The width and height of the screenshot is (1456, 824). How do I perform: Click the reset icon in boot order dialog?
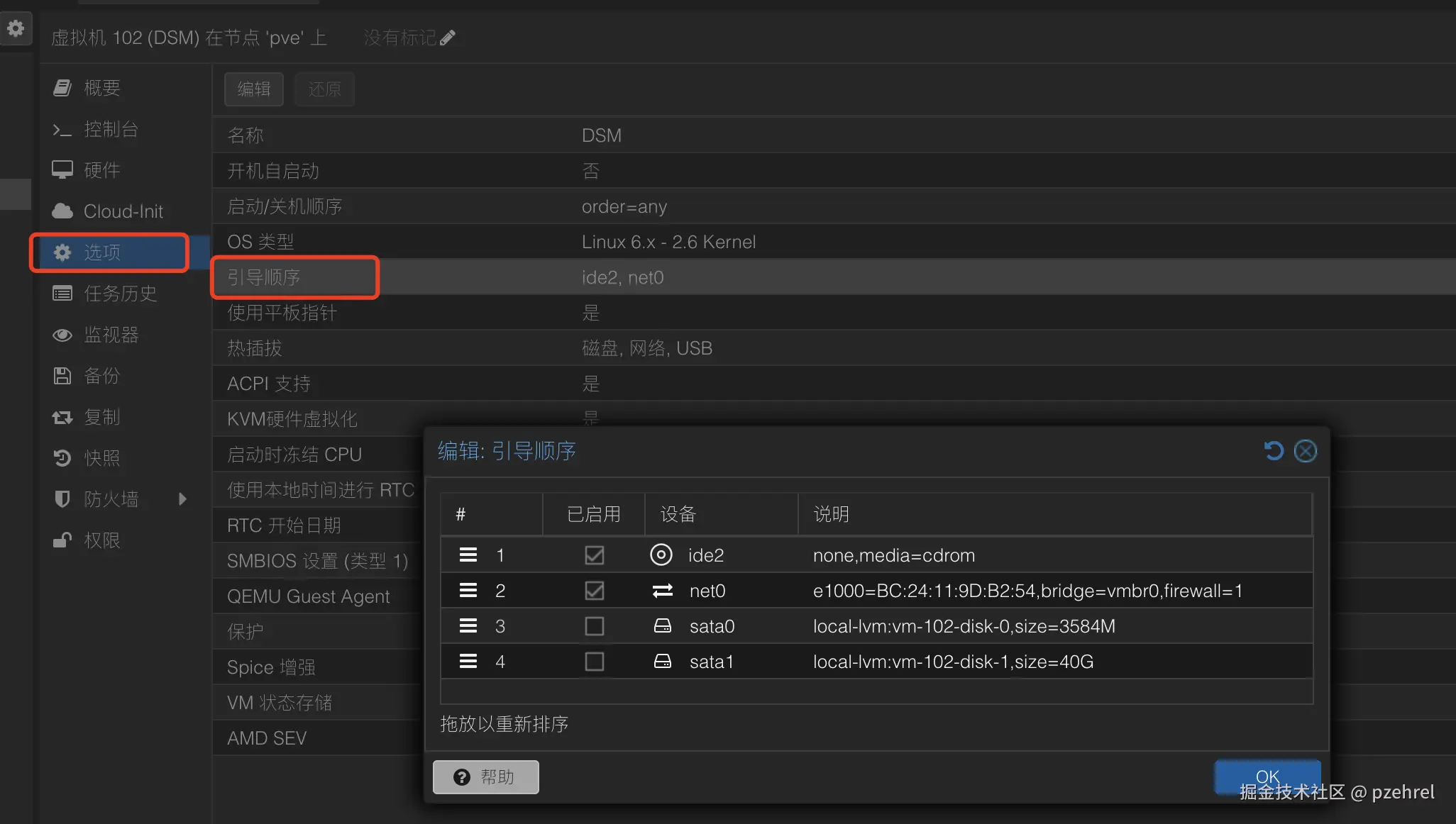point(1274,451)
